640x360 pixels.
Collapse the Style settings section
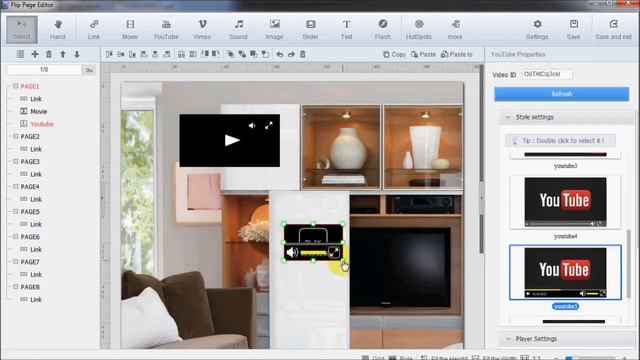(x=508, y=117)
